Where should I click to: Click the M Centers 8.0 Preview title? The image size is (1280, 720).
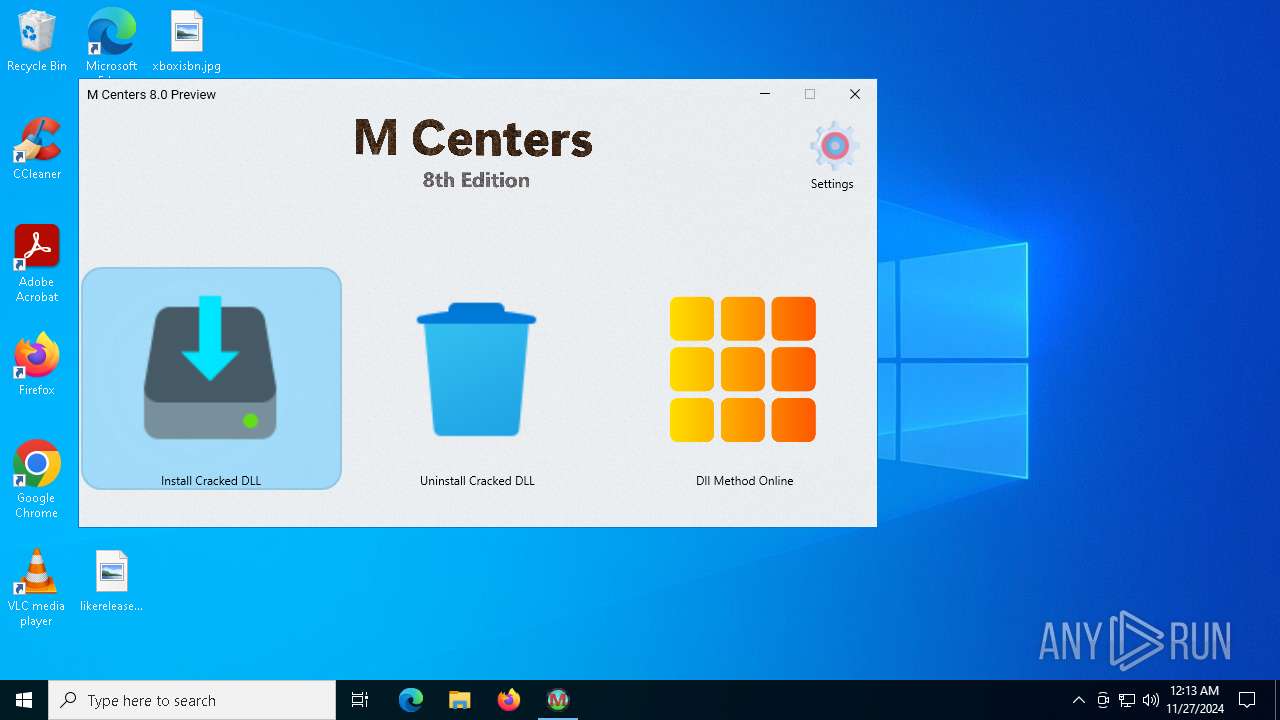[151, 94]
